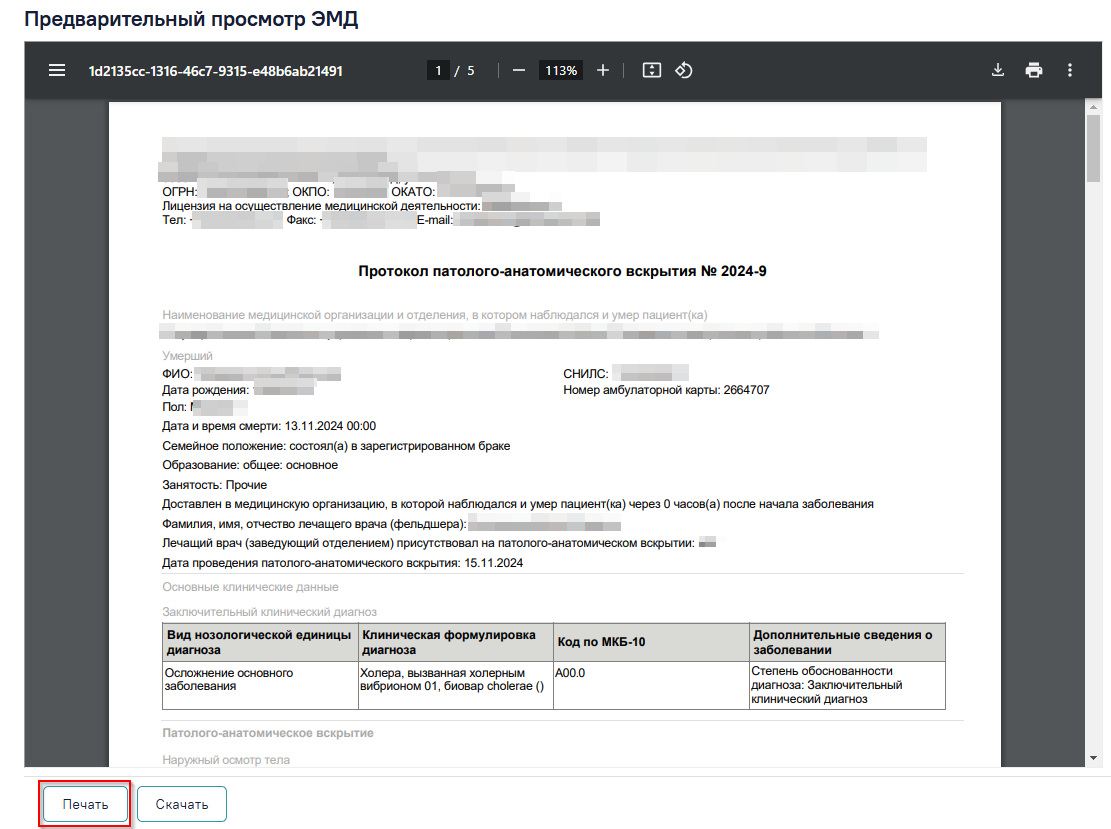Open the PDF viewer sidebar menu

tap(57, 70)
